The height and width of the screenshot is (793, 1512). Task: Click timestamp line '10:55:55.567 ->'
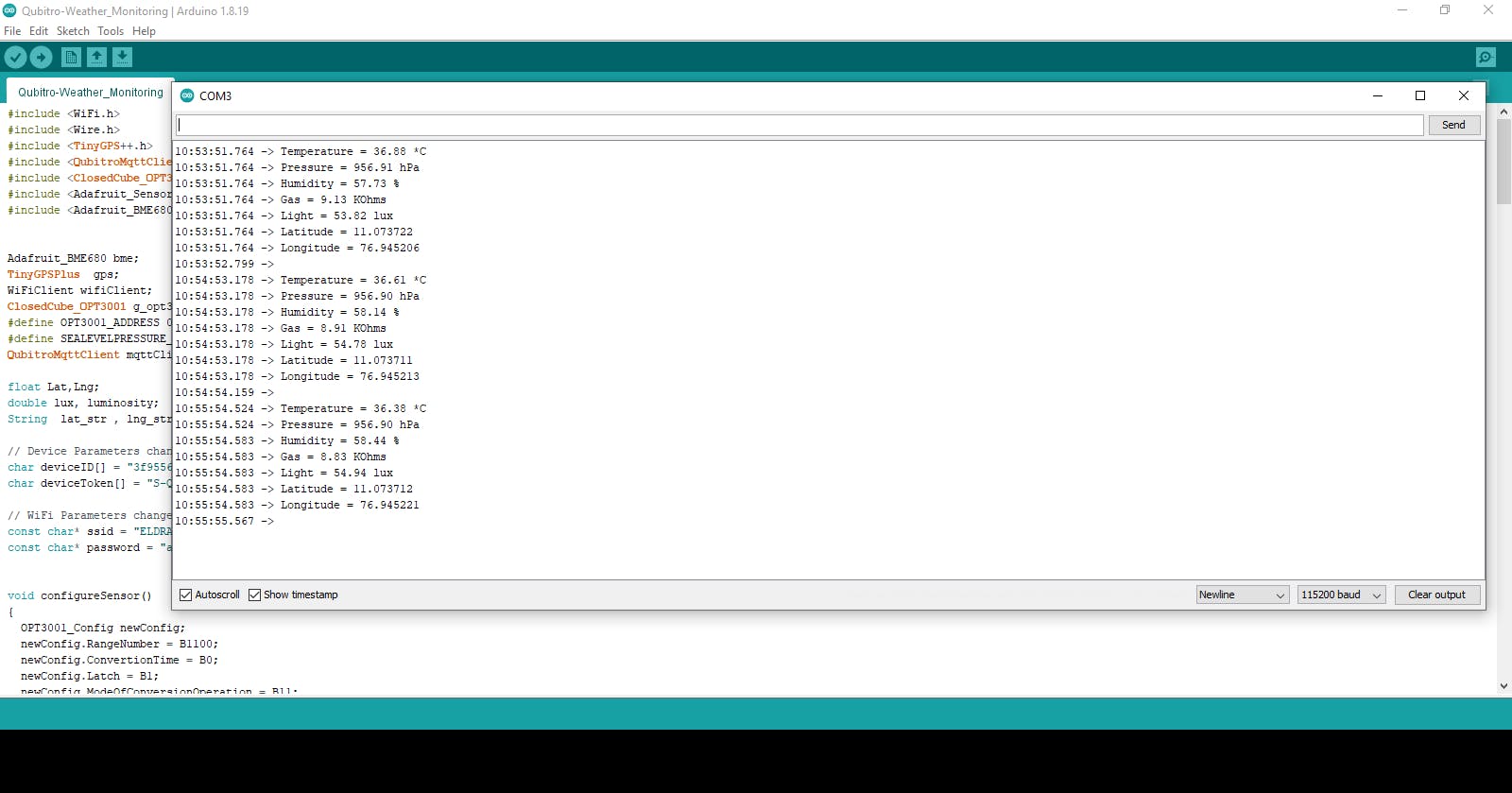[224, 521]
